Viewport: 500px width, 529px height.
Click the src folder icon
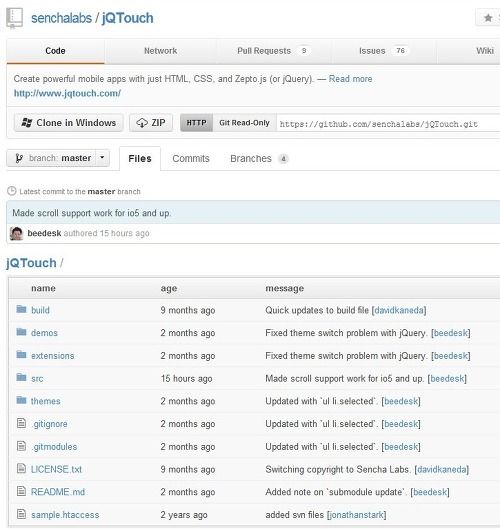(x=21, y=377)
